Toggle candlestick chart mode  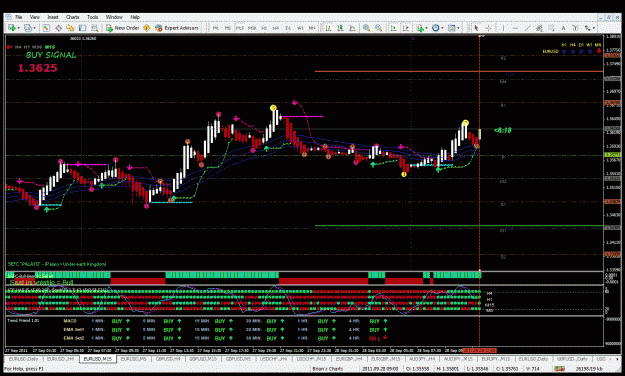pyautogui.click(x=340, y=28)
